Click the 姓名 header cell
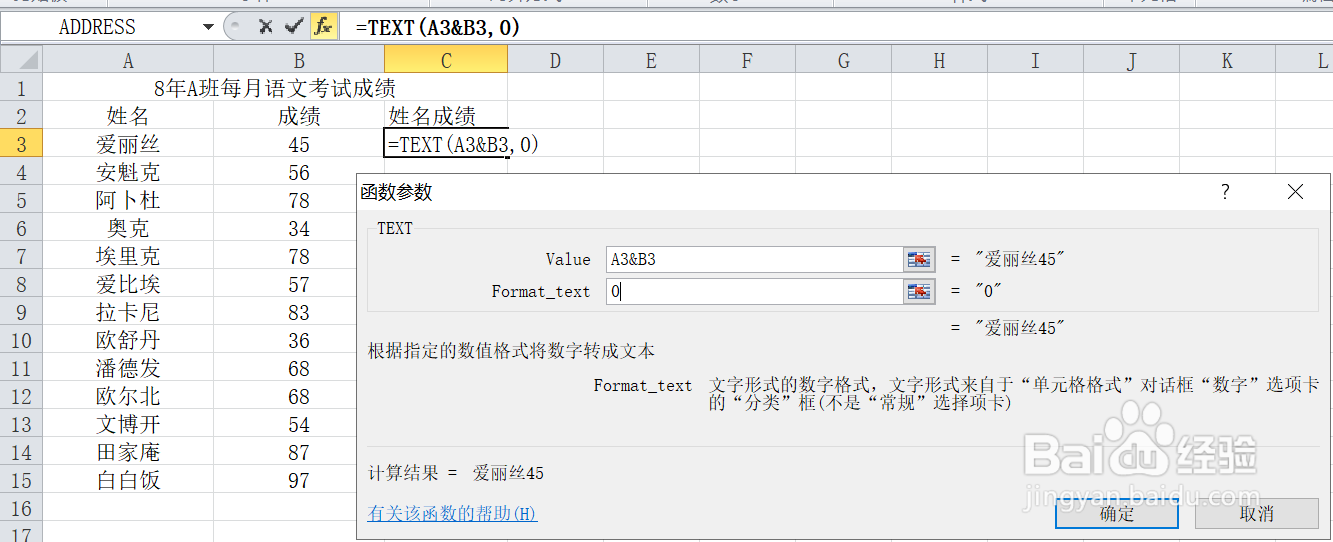Screen dimensions: 1333x542 tap(128, 116)
